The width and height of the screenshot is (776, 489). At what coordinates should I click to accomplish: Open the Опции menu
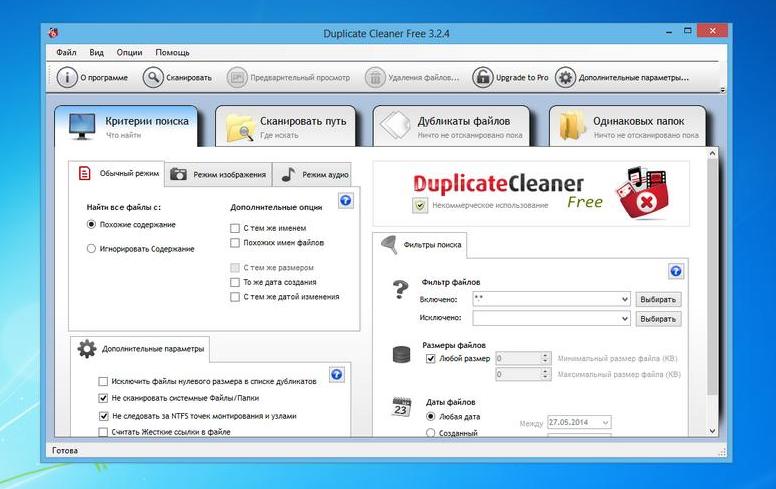coord(129,52)
